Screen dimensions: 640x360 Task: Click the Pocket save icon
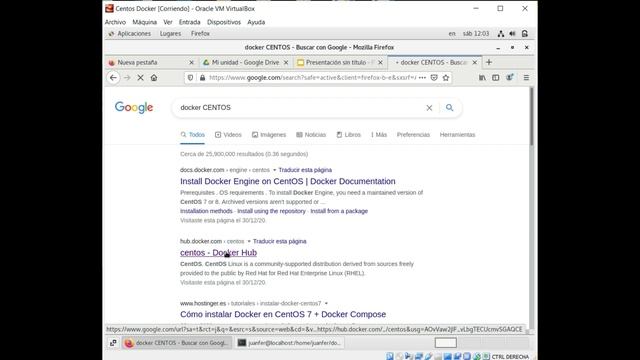434,78
